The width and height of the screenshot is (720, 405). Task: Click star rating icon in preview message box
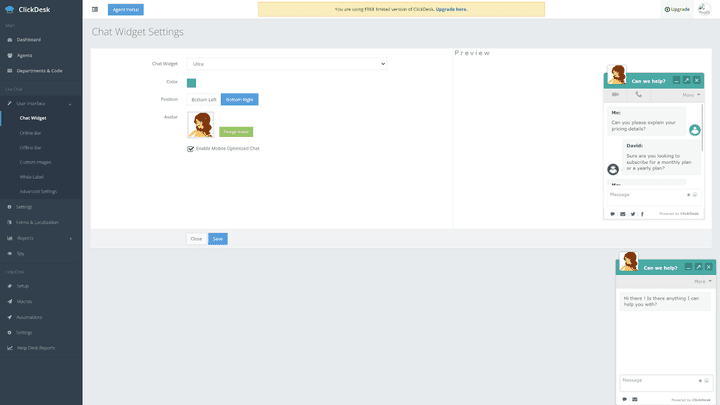(688, 195)
